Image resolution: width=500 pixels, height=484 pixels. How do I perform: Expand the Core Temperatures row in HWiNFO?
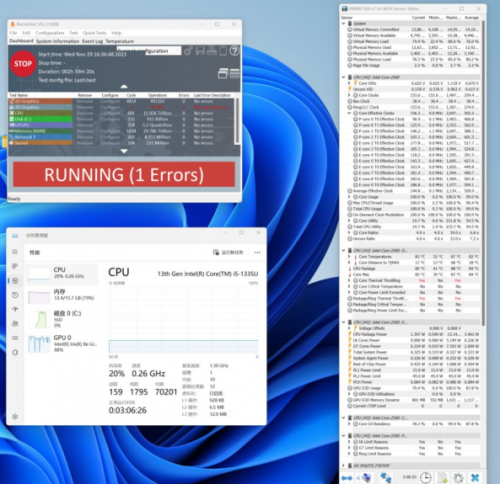point(349,256)
